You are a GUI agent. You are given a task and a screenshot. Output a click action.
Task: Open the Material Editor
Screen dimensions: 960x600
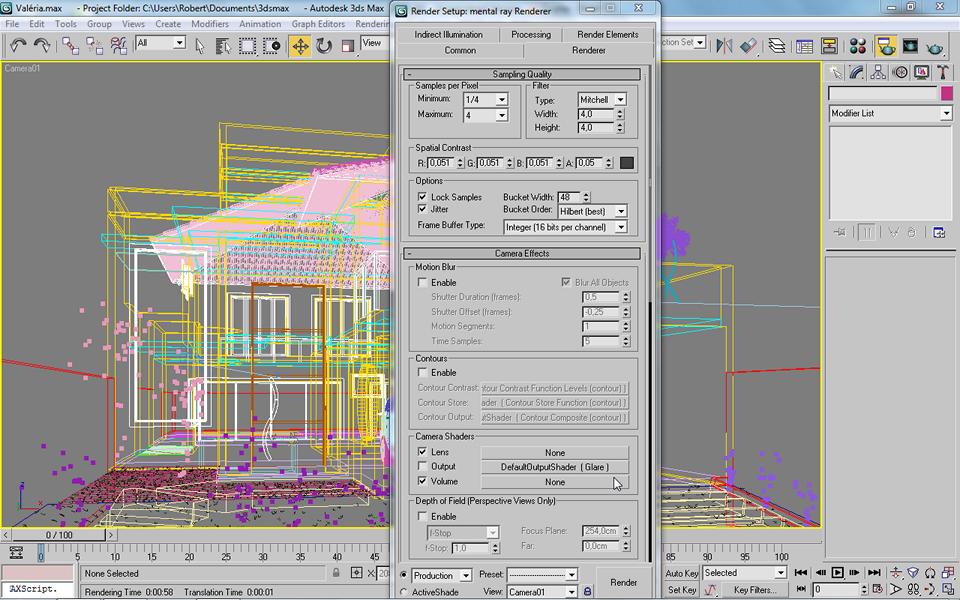click(x=856, y=45)
